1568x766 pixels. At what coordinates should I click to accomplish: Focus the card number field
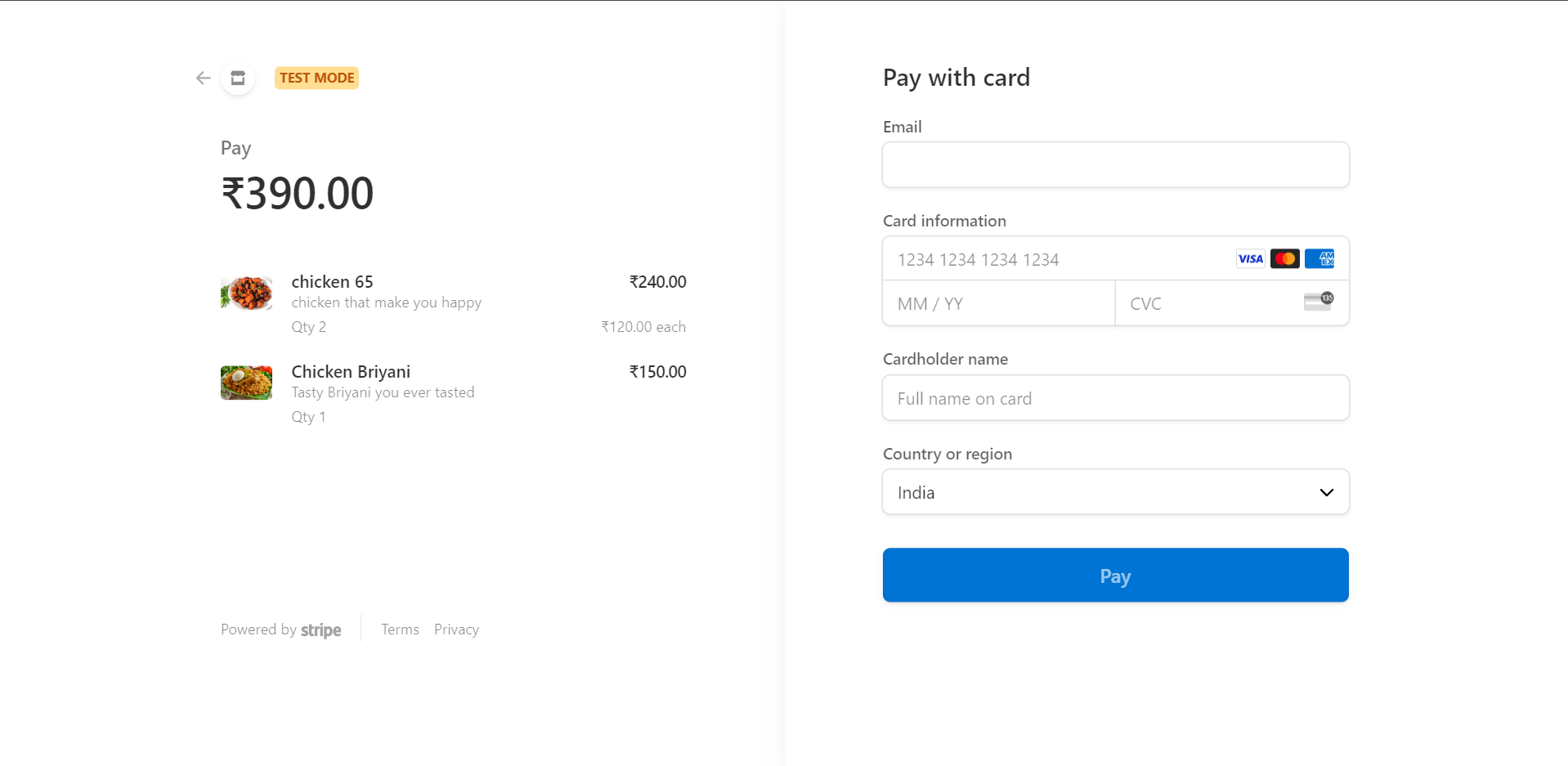(x=1116, y=259)
